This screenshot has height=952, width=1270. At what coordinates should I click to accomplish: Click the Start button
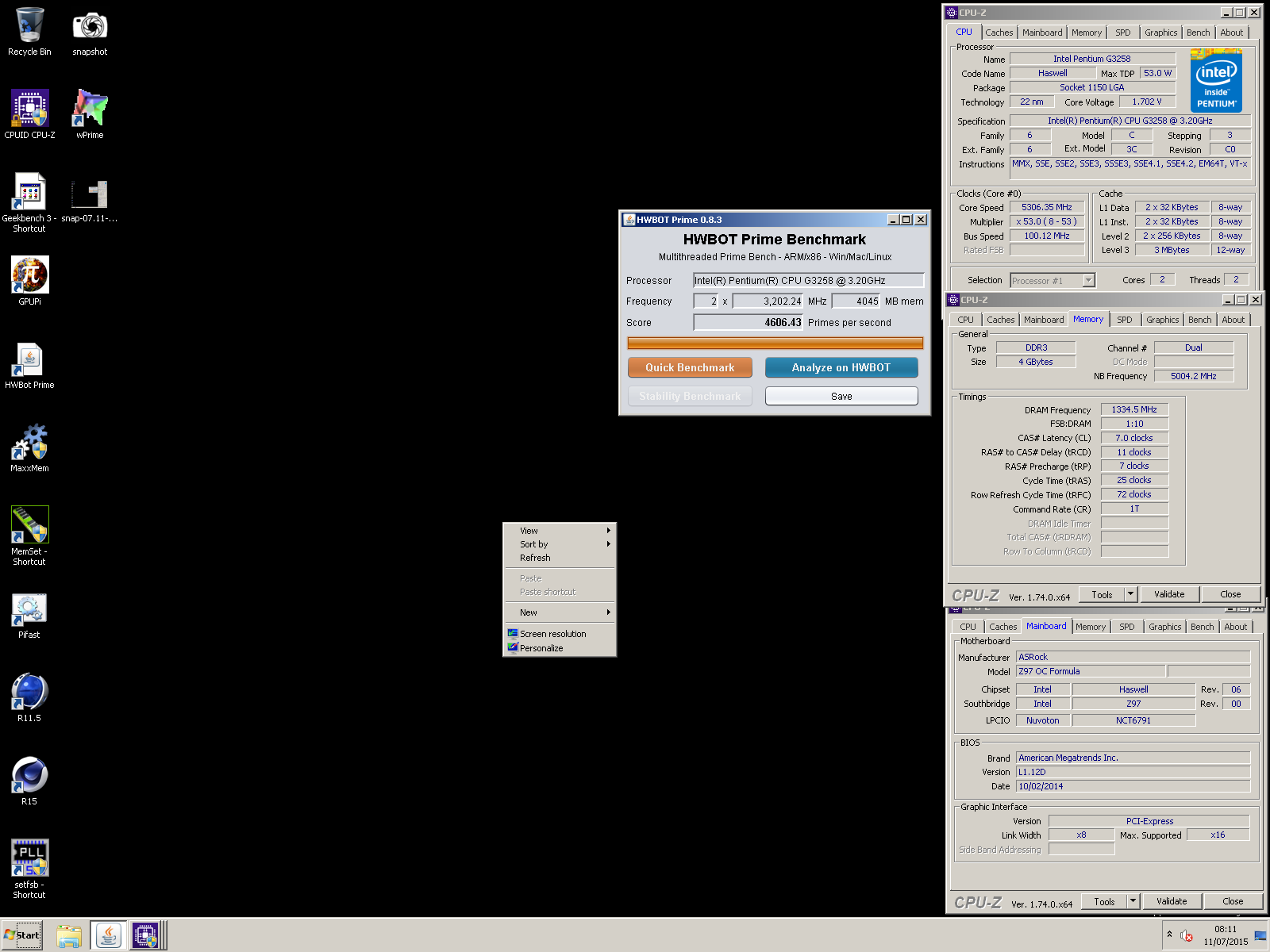pos(21,935)
